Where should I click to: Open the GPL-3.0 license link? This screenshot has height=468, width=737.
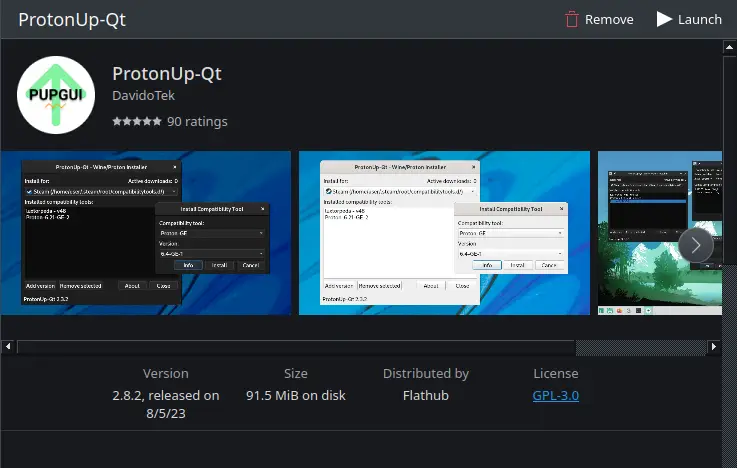click(556, 396)
